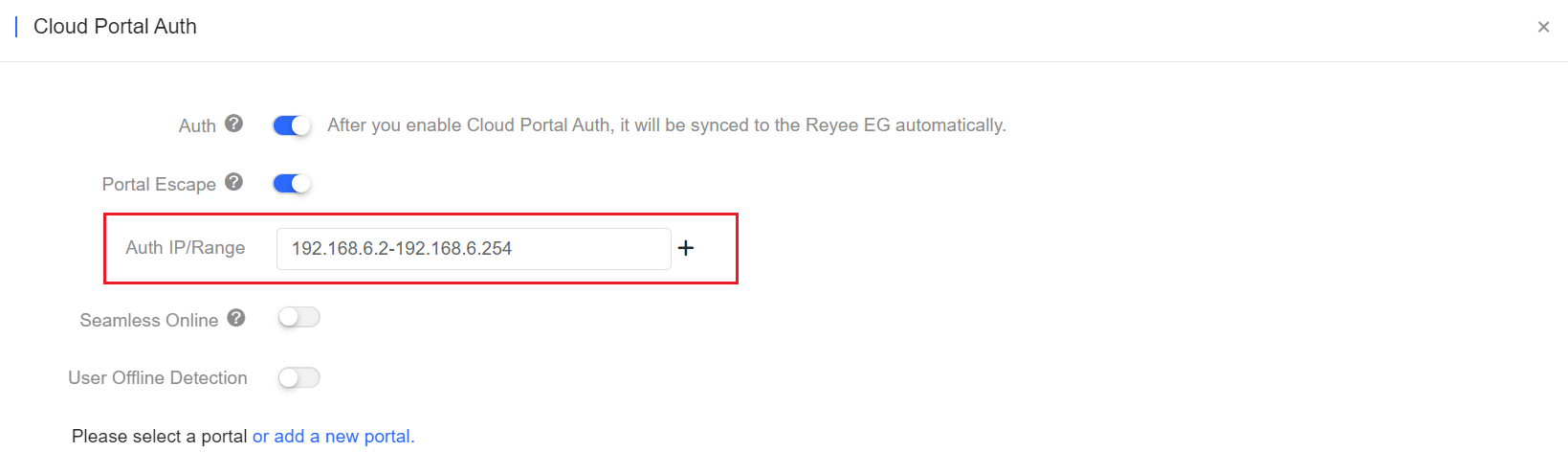Screen dimensions: 1568x475
Task: Click the Reyee EG sync description text
Action: 667,125
